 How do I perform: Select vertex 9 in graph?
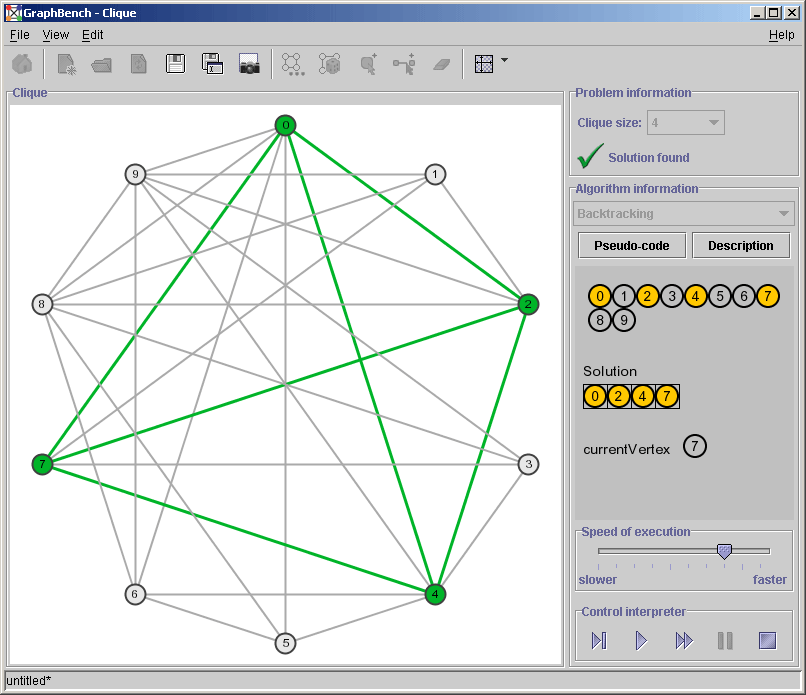[x=135, y=174]
